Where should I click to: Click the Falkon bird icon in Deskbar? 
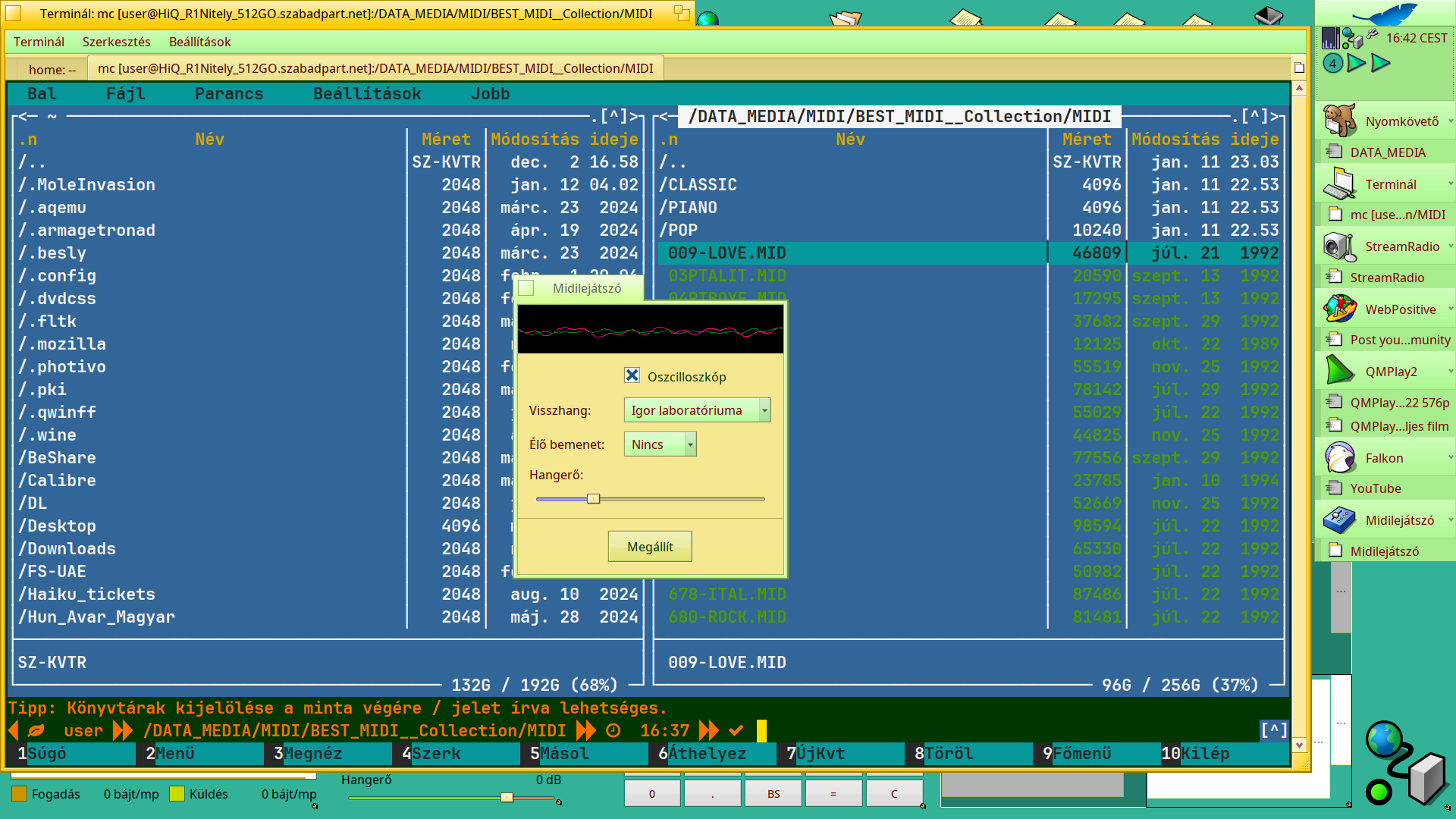[1340, 457]
